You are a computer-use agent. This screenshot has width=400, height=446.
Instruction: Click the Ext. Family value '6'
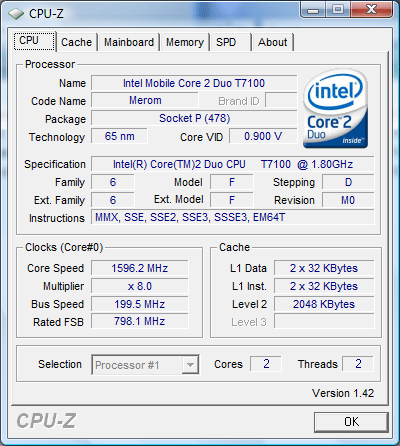tap(113, 200)
